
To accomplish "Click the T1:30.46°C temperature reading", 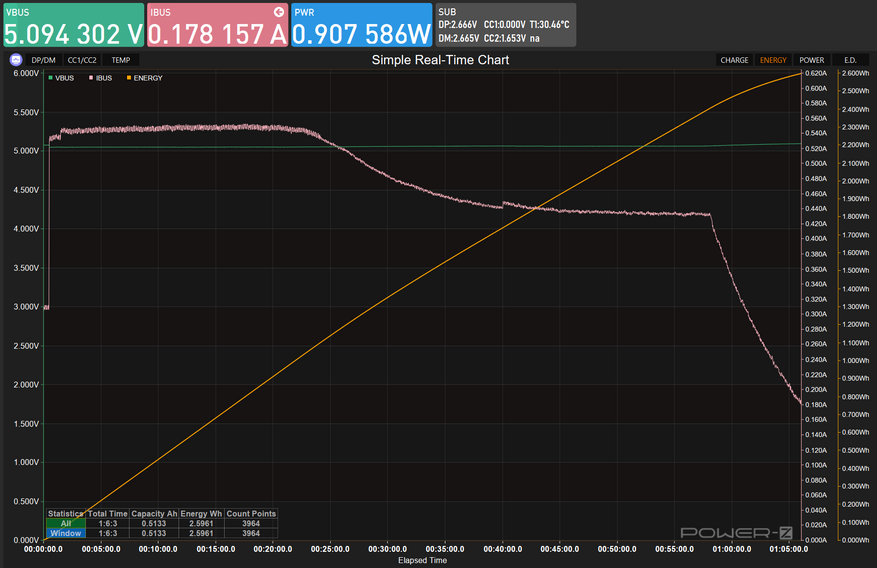I will pos(549,25).
